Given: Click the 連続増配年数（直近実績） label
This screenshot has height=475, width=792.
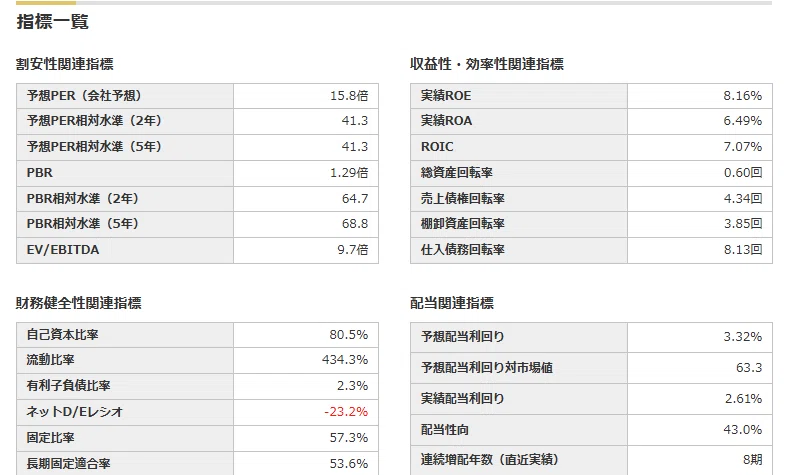Looking at the screenshot, I should [489, 459].
